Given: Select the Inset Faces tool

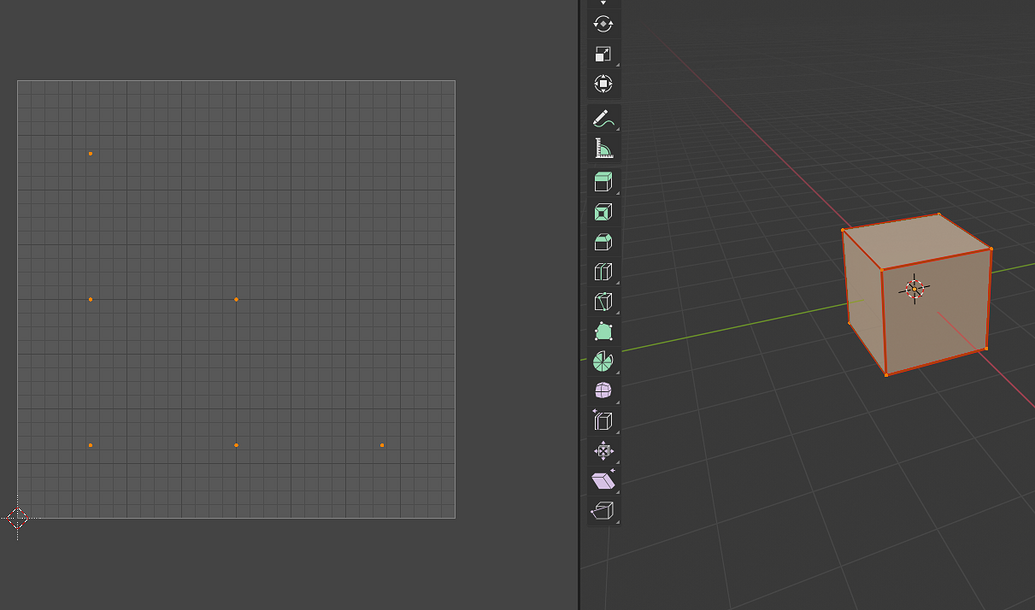Looking at the screenshot, I should [603, 211].
